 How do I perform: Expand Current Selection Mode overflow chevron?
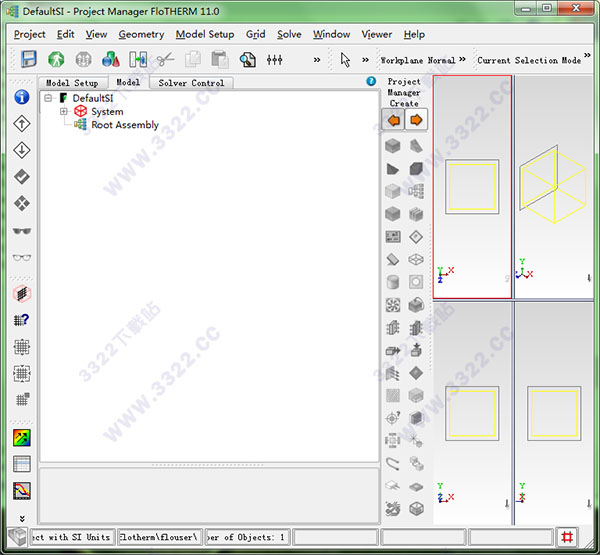coord(587,55)
